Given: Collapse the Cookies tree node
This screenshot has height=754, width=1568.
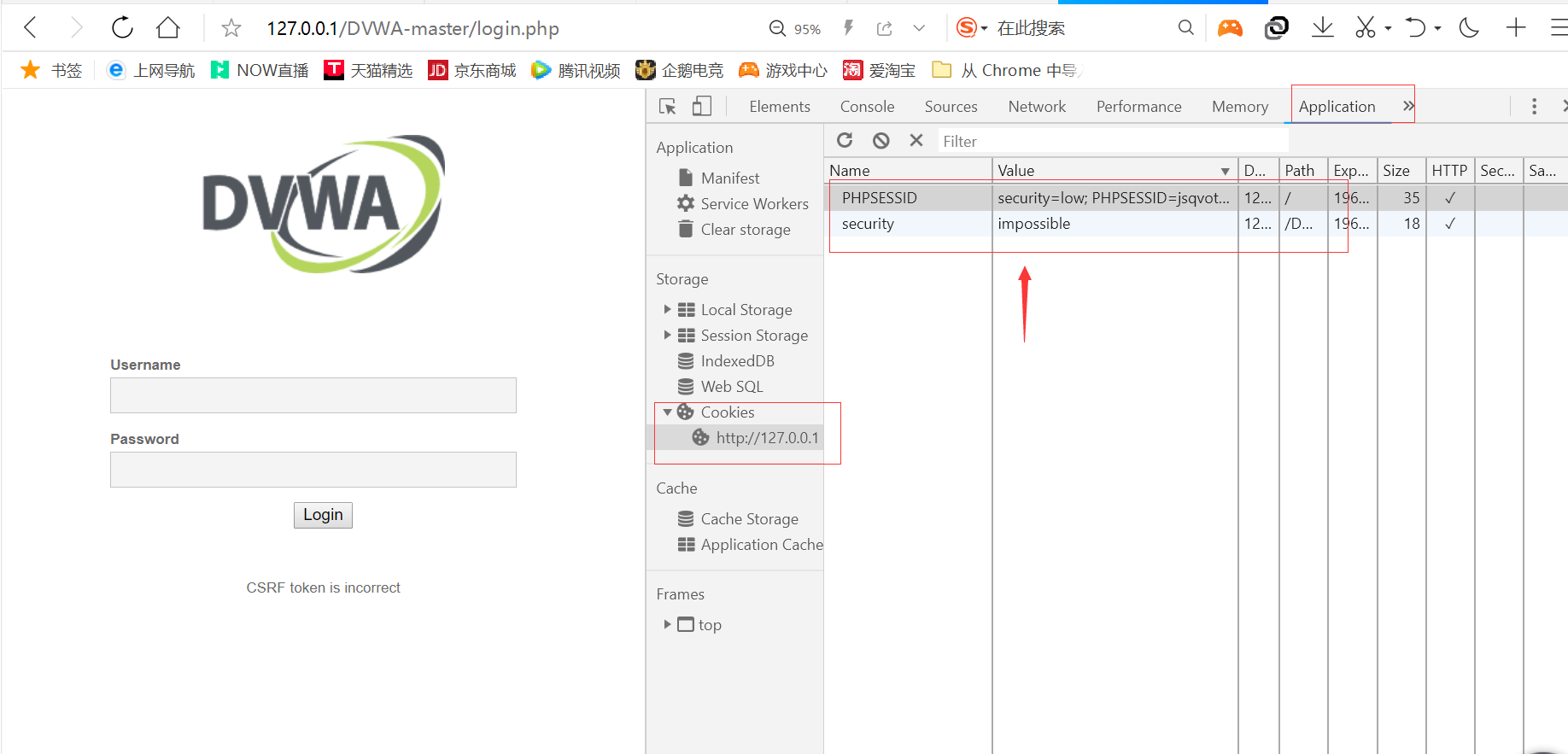Looking at the screenshot, I should tap(667, 412).
